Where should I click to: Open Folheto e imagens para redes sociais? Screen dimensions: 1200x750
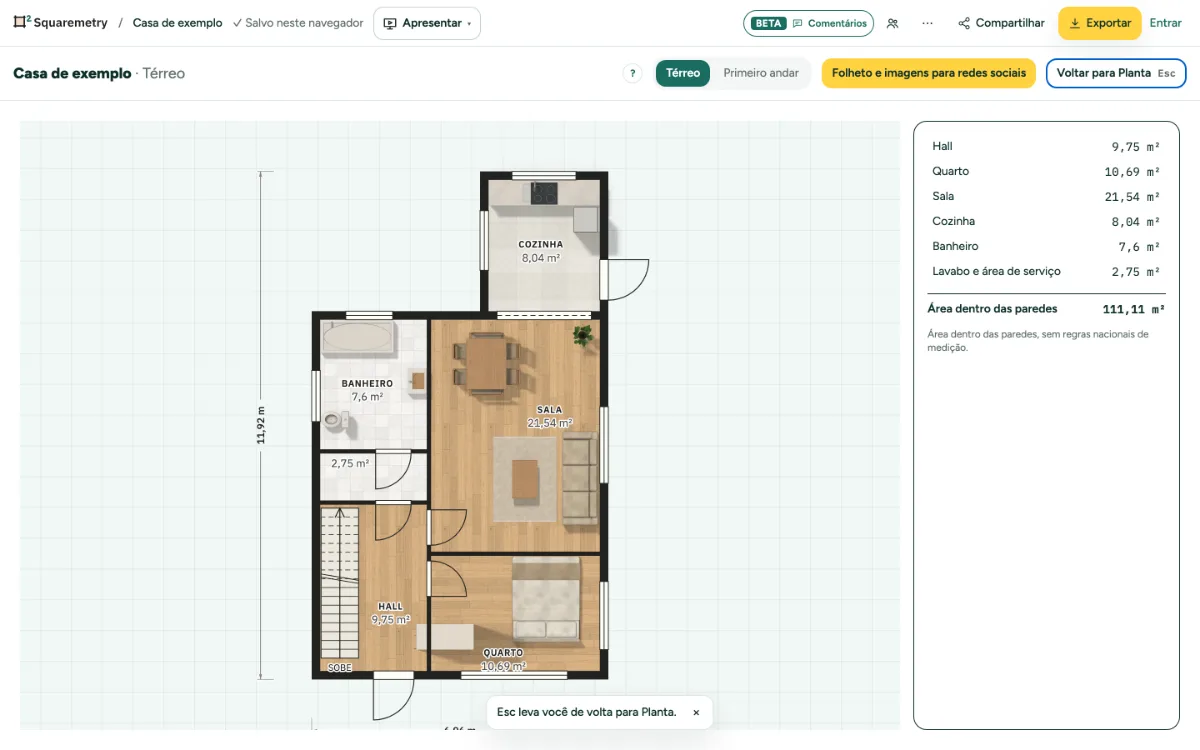929,73
